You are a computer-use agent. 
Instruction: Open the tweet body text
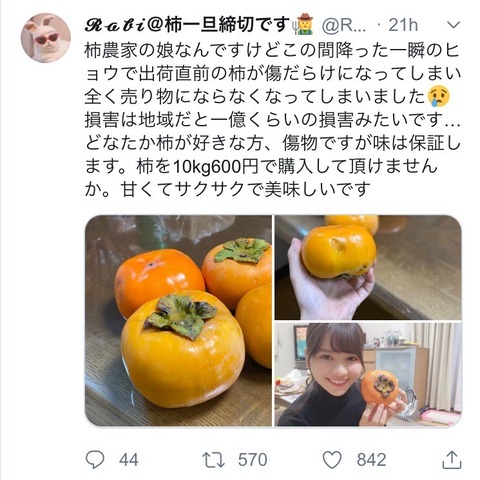(x=273, y=120)
